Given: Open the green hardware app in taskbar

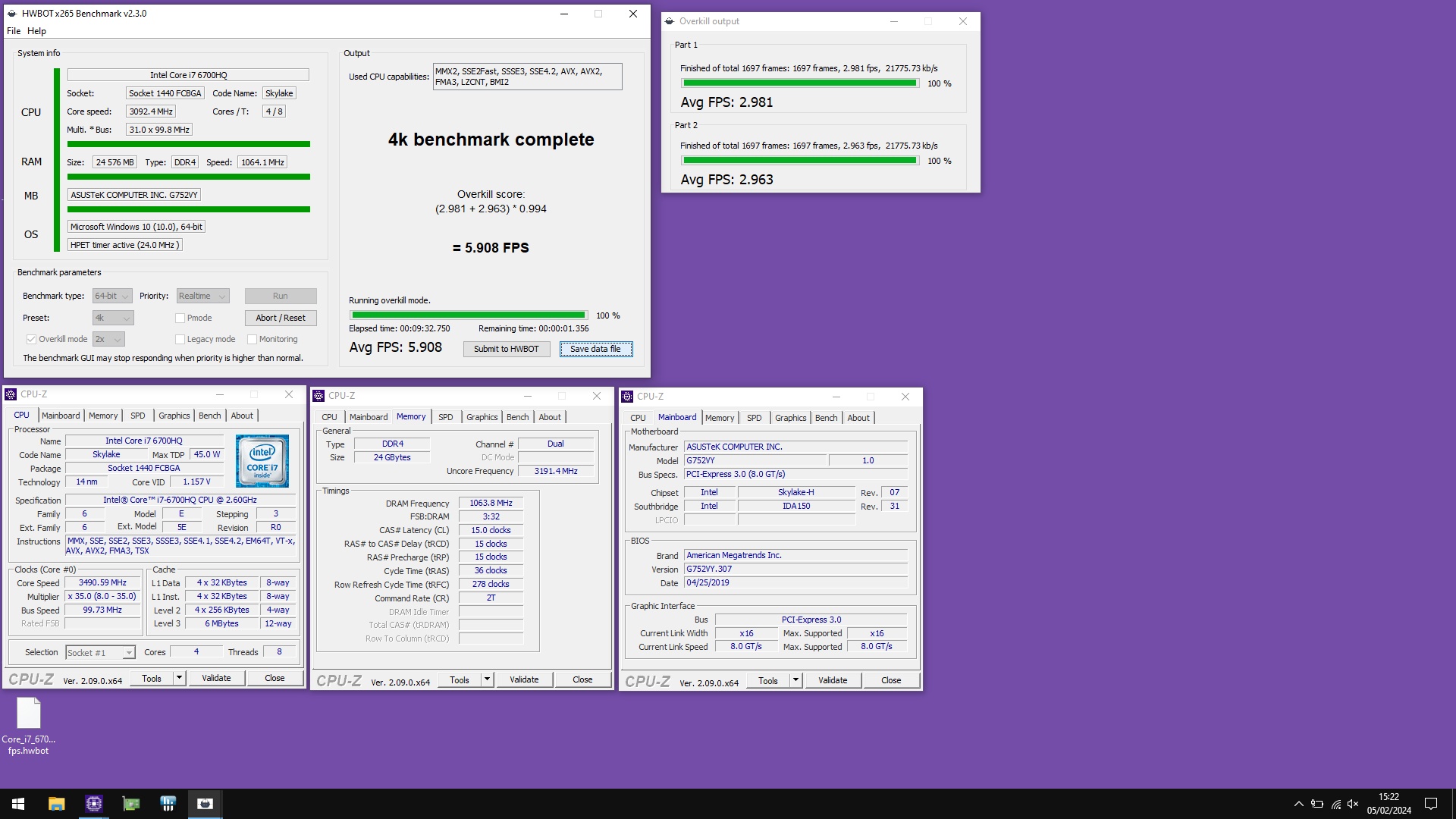Looking at the screenshot, I should coord(130,804).
